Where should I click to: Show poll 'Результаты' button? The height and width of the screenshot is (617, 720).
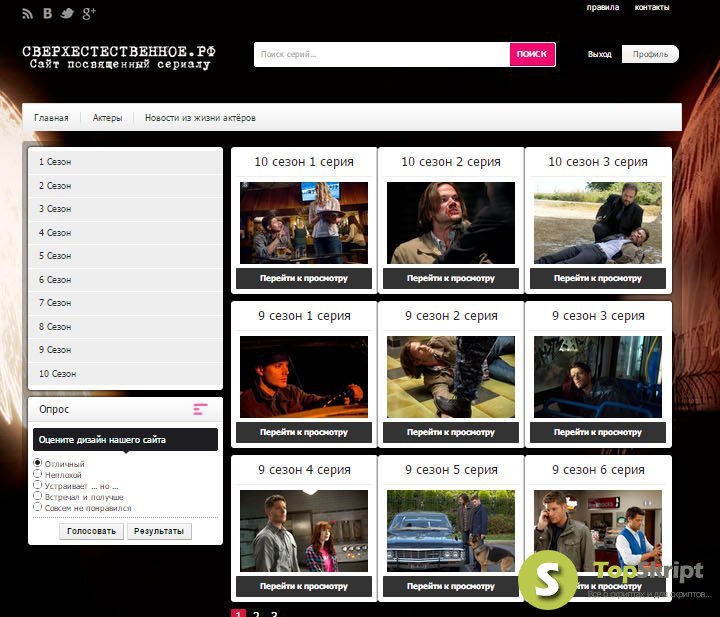click(x=159, y=531)
